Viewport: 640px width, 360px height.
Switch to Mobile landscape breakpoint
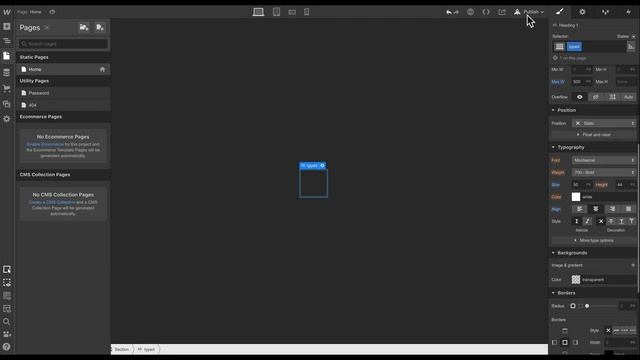click(x=292, y=12)
